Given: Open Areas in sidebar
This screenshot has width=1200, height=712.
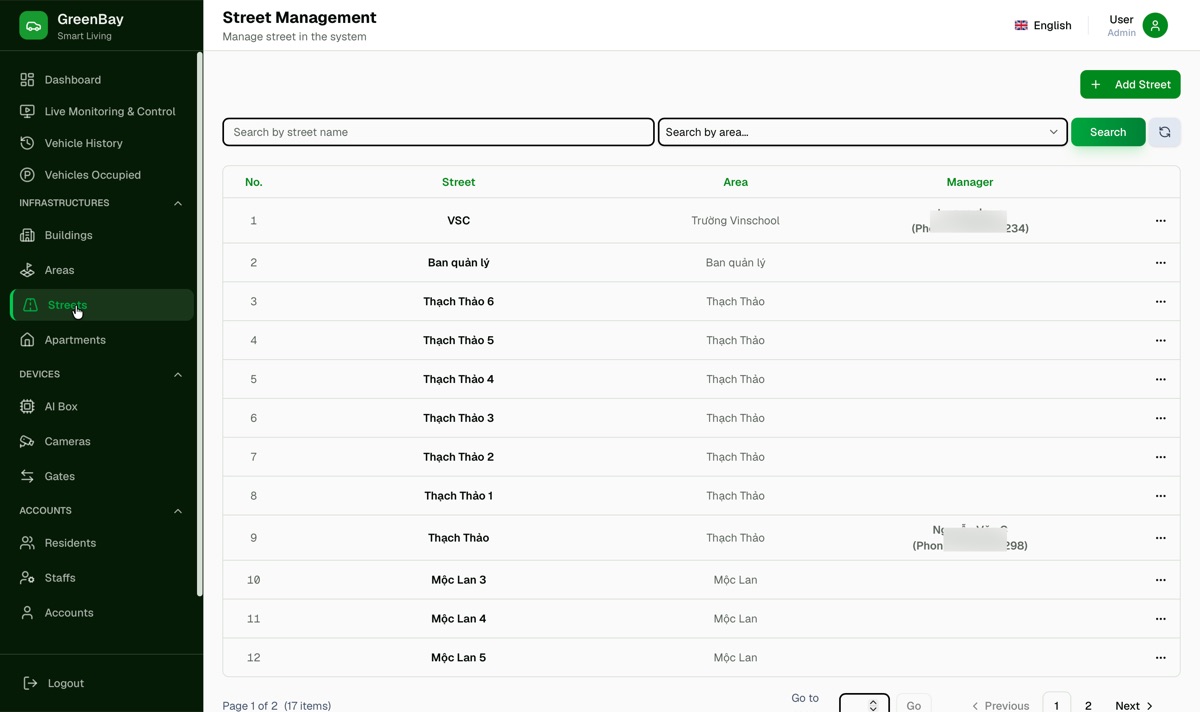Looking at the screenshot, I should tap(100, 270).
